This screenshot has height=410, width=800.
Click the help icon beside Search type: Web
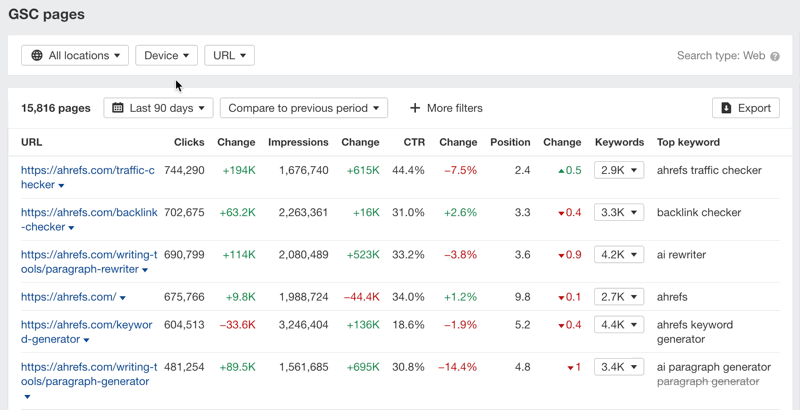coord(775,56)
